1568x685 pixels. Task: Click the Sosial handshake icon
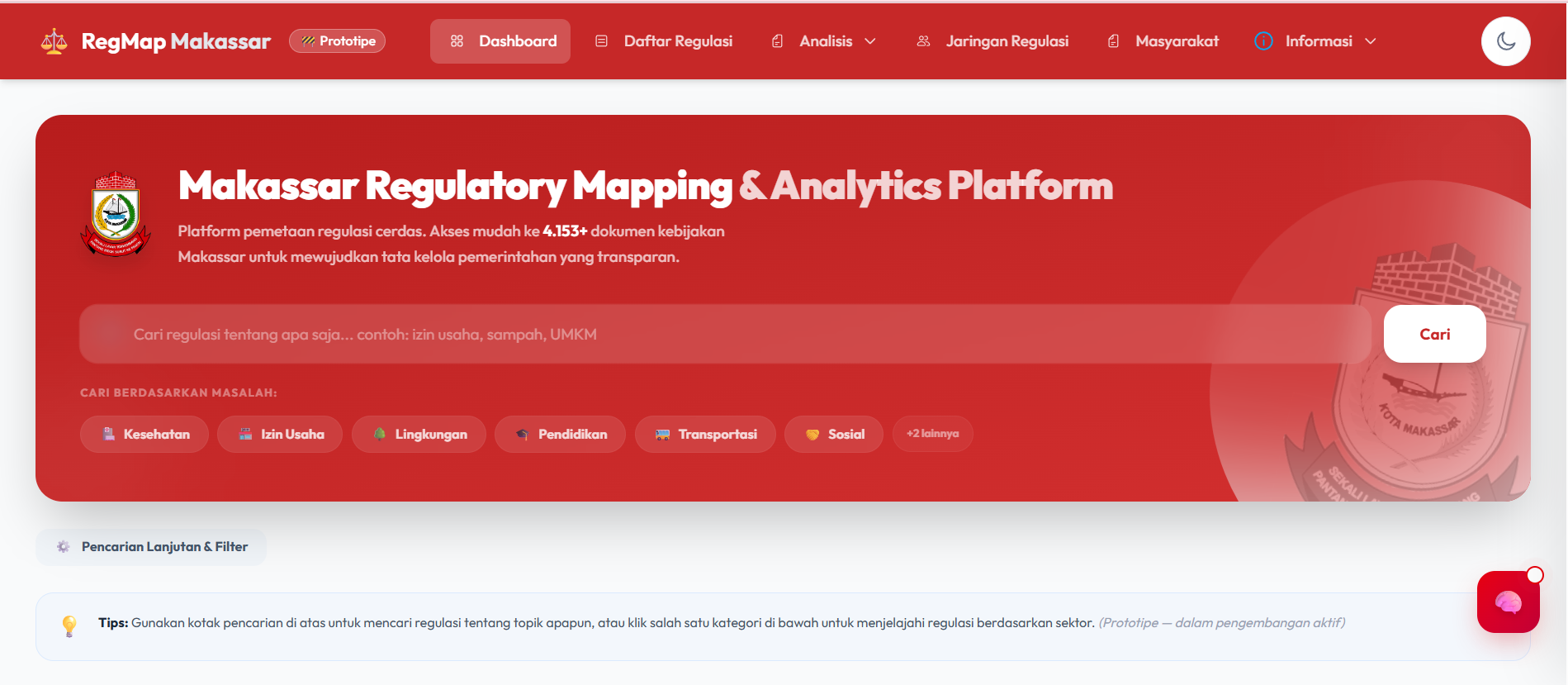pyautogui.click(x=812, y=434)
